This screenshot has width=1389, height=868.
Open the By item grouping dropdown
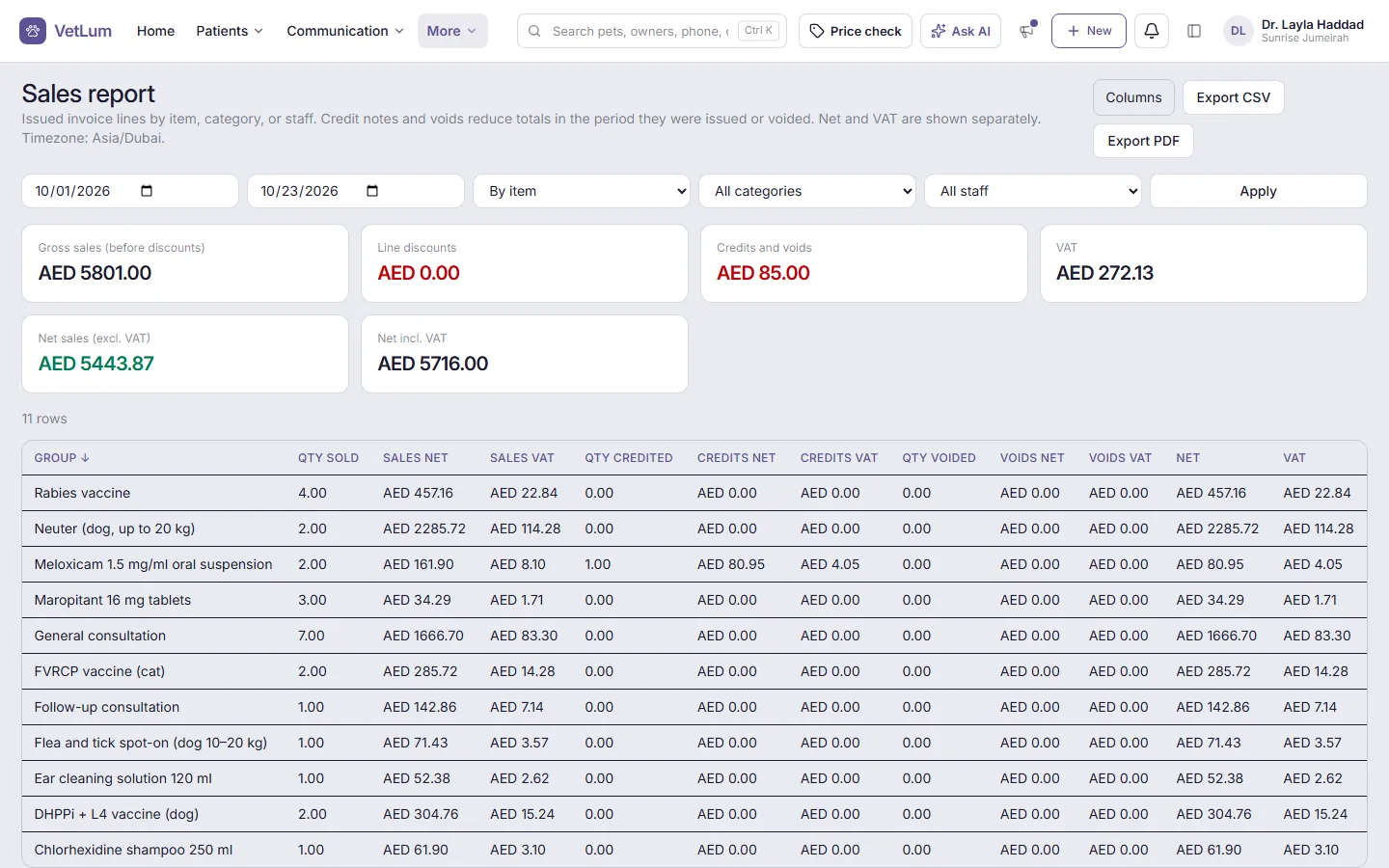pyautogui.click(x=582, y=191)
